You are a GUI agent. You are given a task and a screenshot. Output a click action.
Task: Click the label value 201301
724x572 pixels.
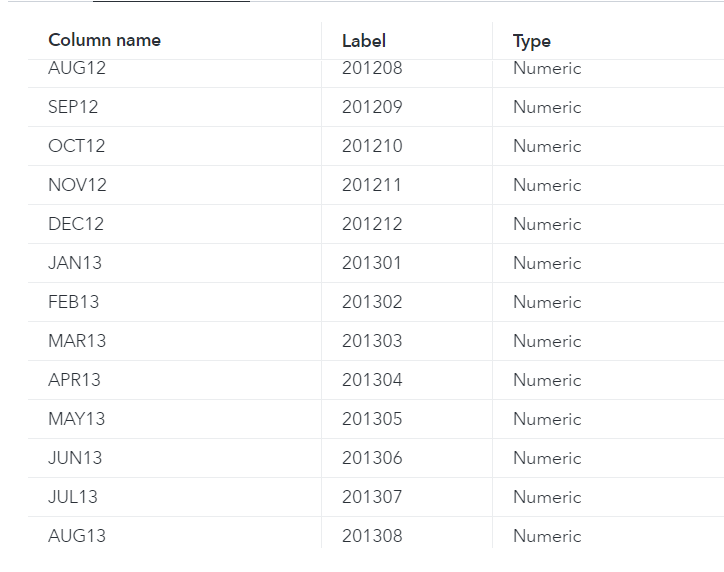tap(372, 263)
